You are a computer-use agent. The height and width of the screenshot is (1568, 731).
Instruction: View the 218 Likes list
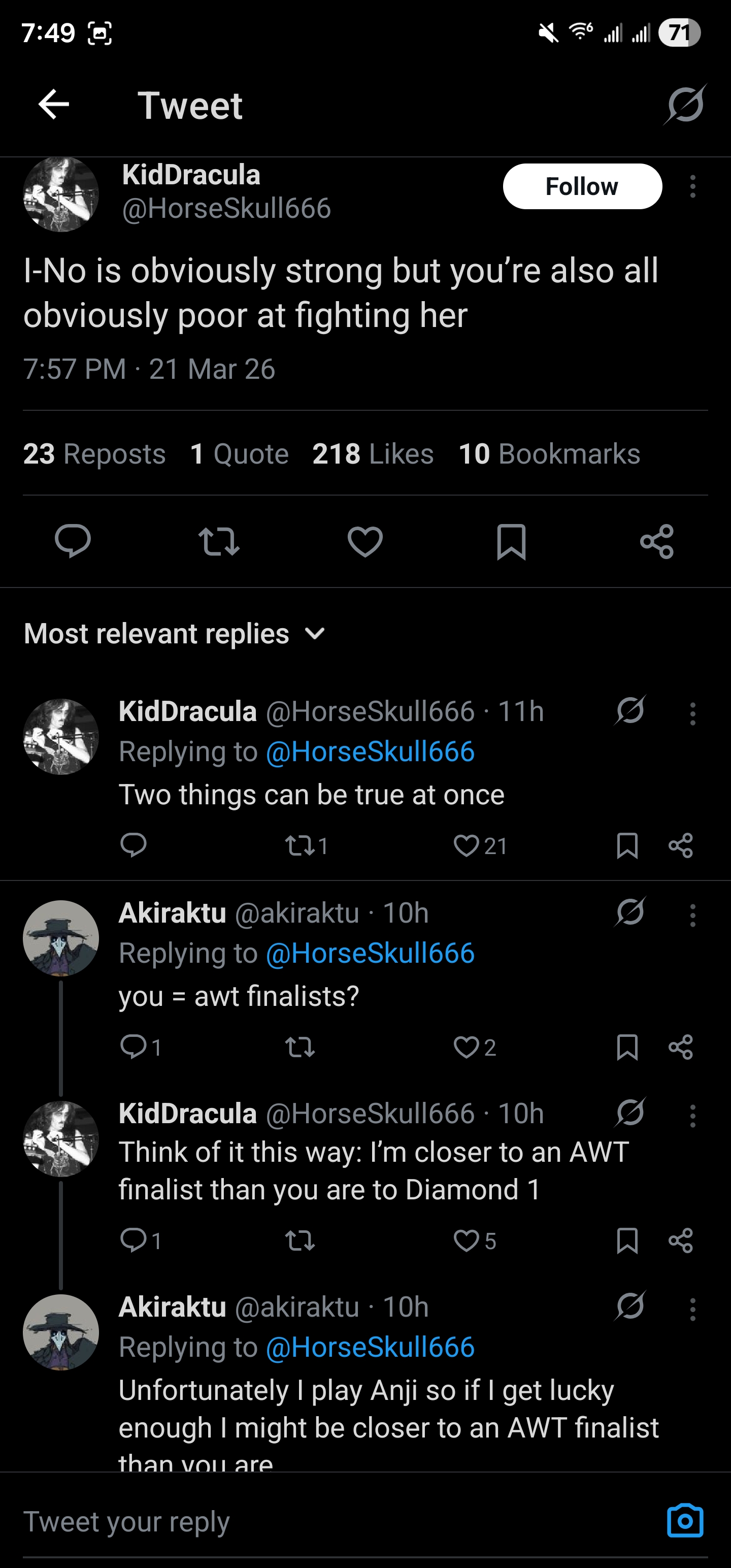(373, 453)
